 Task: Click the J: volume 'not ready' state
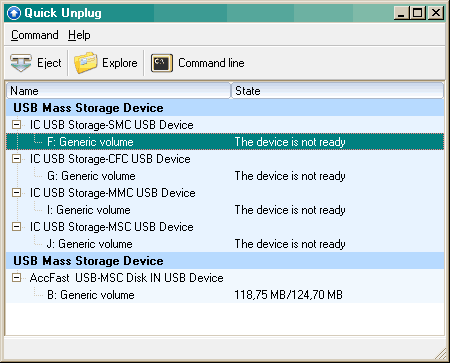tap(290, 244)
